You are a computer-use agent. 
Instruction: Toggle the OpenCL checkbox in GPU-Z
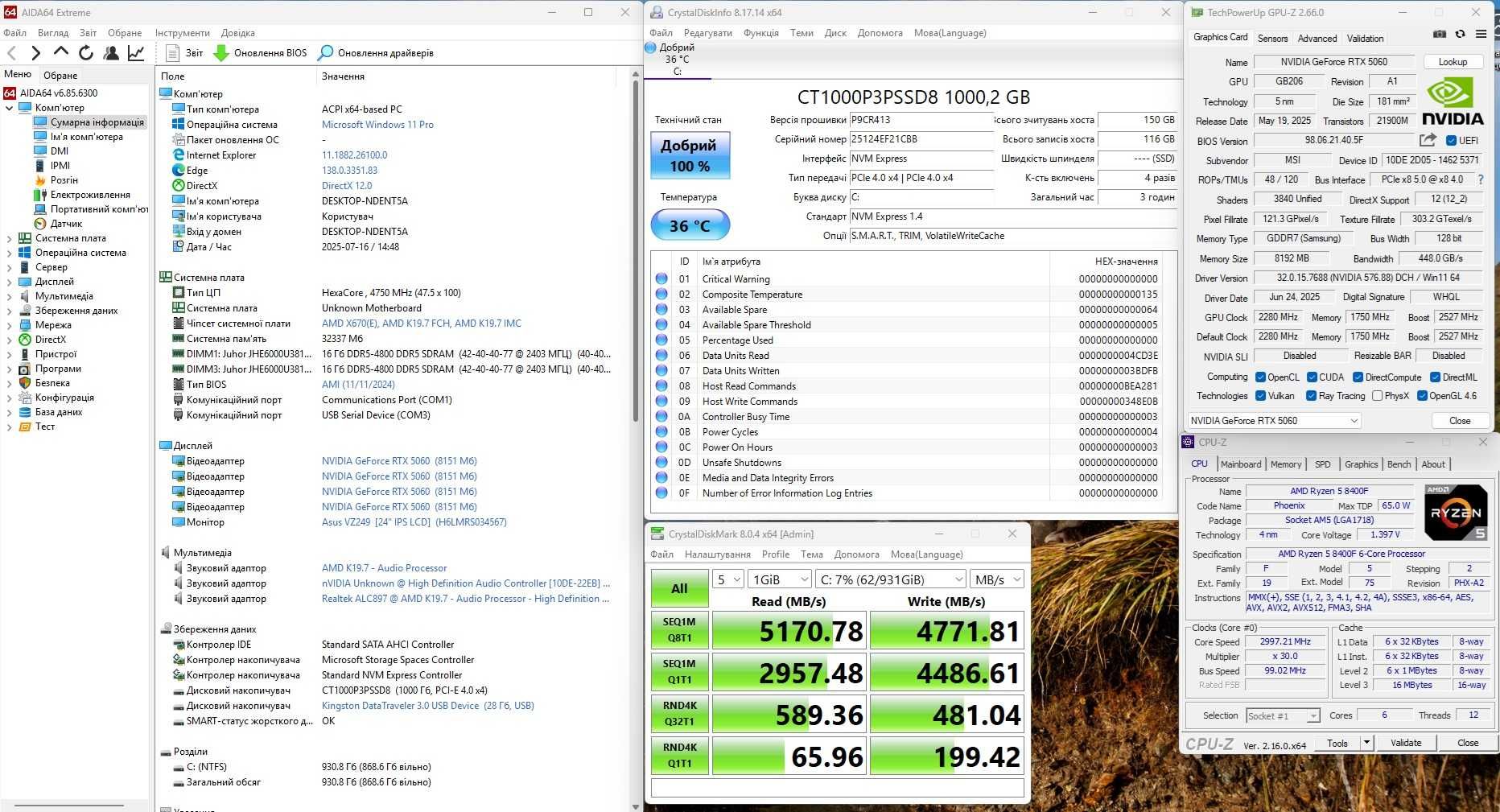(x=1260, y=377)
